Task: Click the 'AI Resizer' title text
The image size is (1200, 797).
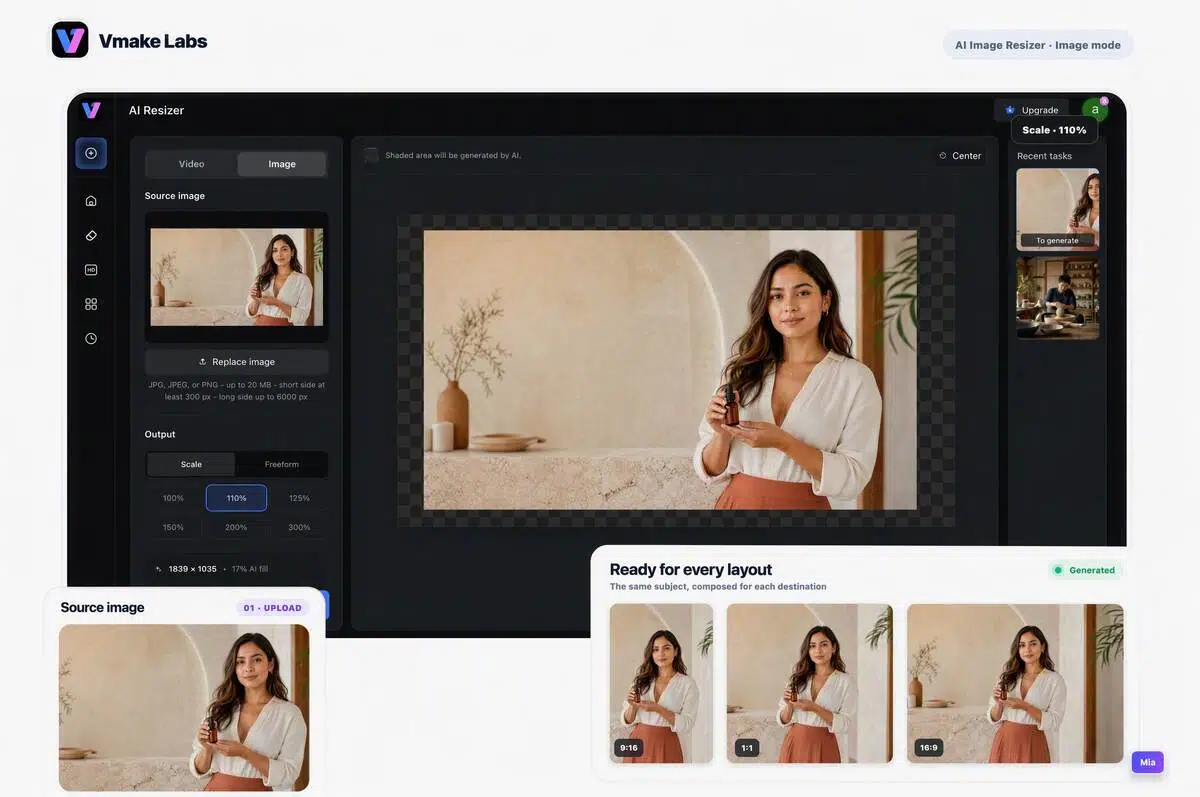Action: pyautogui.click(x=156, y=110)
